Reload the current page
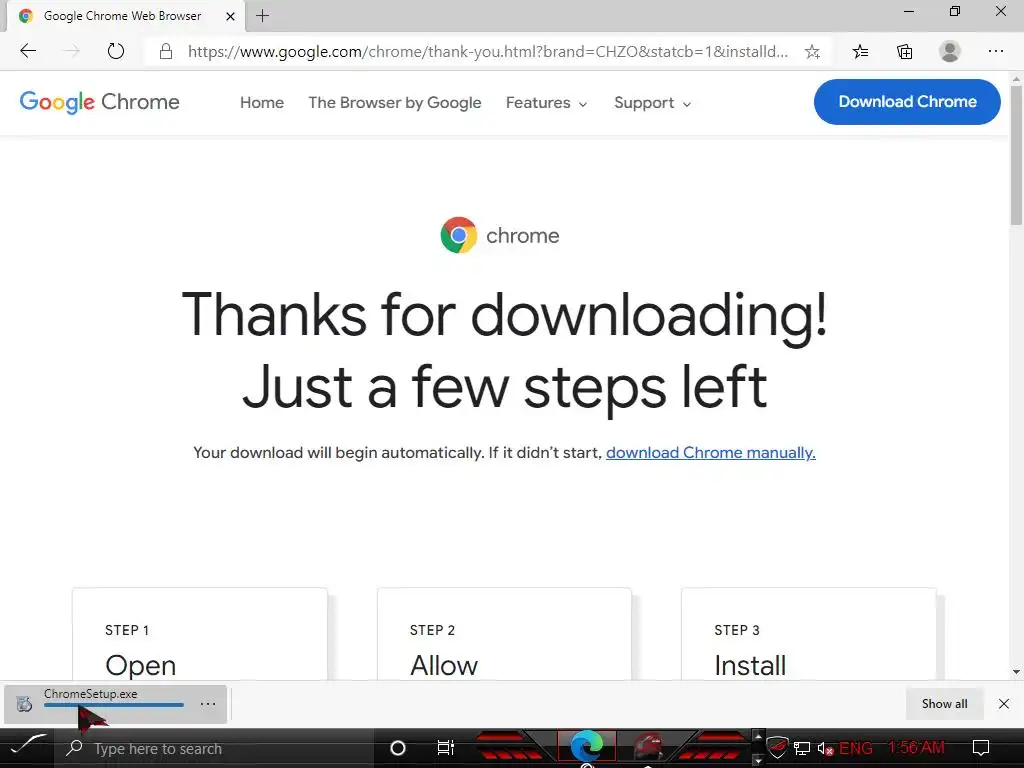The image size is (1024, 768). [x=116, y=51]
